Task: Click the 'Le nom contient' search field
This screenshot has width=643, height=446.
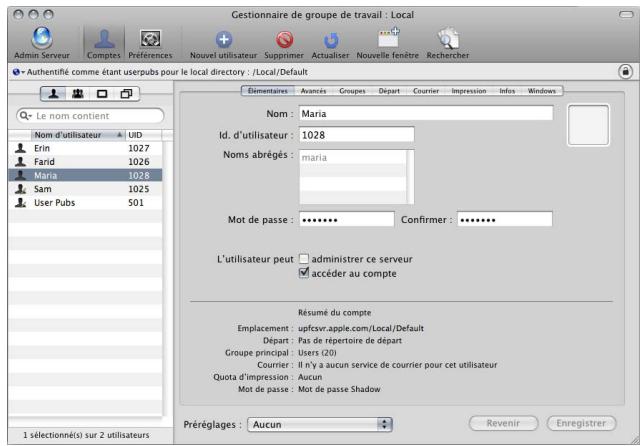Action: 90,116
